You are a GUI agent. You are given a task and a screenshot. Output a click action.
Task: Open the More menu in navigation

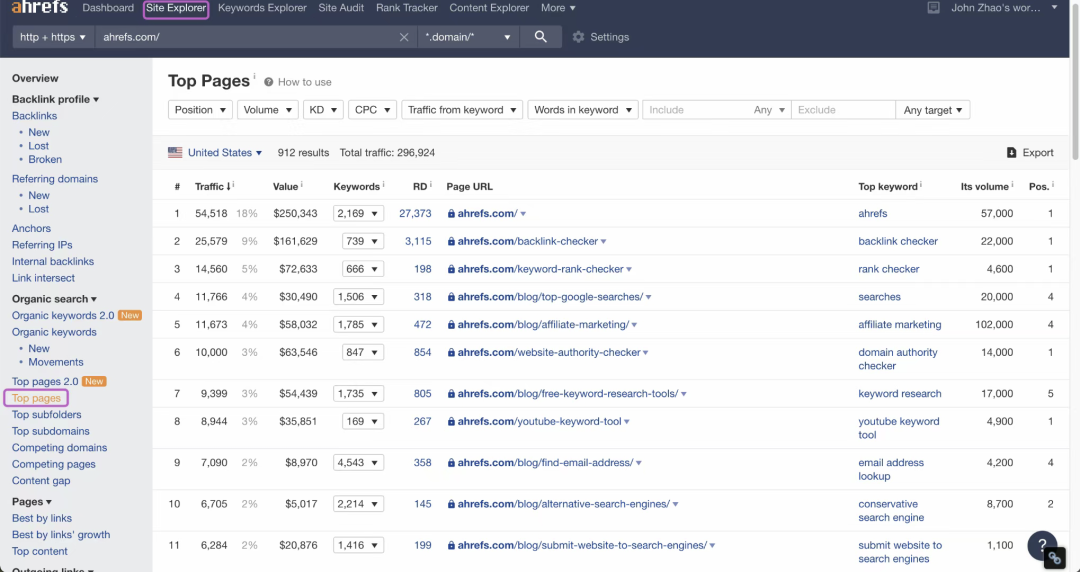pos(558,8)
